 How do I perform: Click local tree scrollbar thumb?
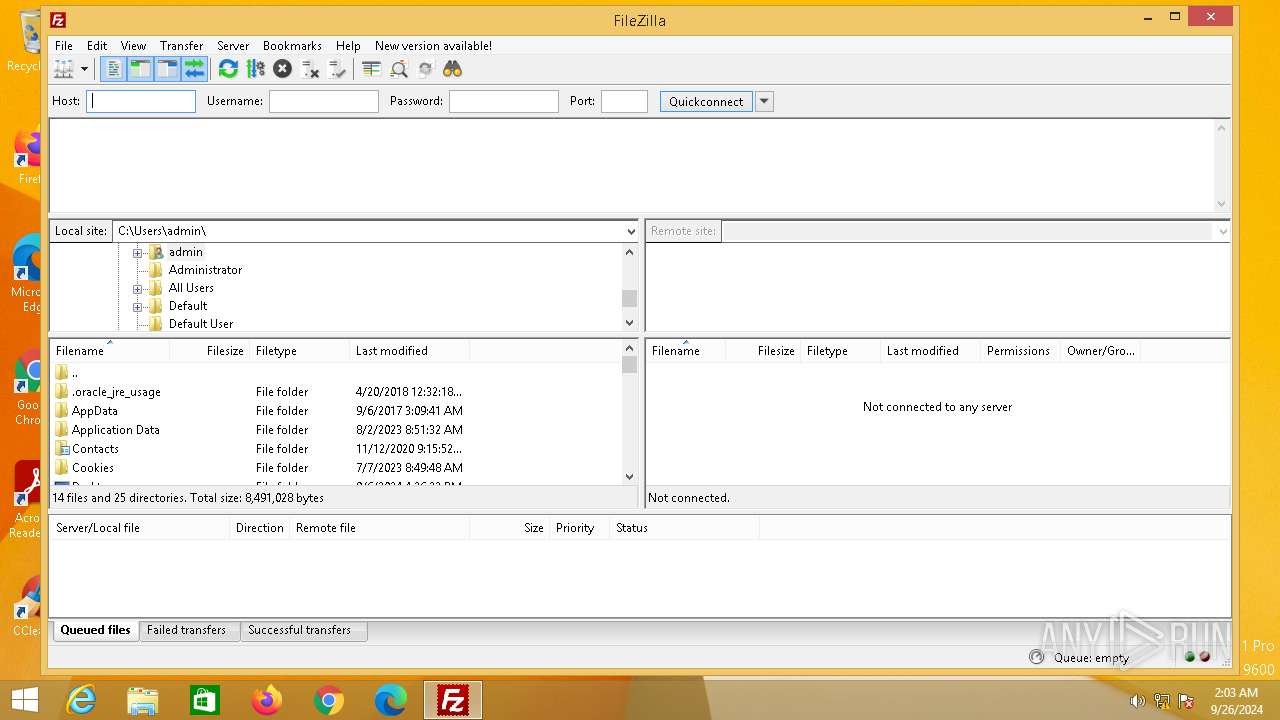pyautogui.click(x=629, y=298)
